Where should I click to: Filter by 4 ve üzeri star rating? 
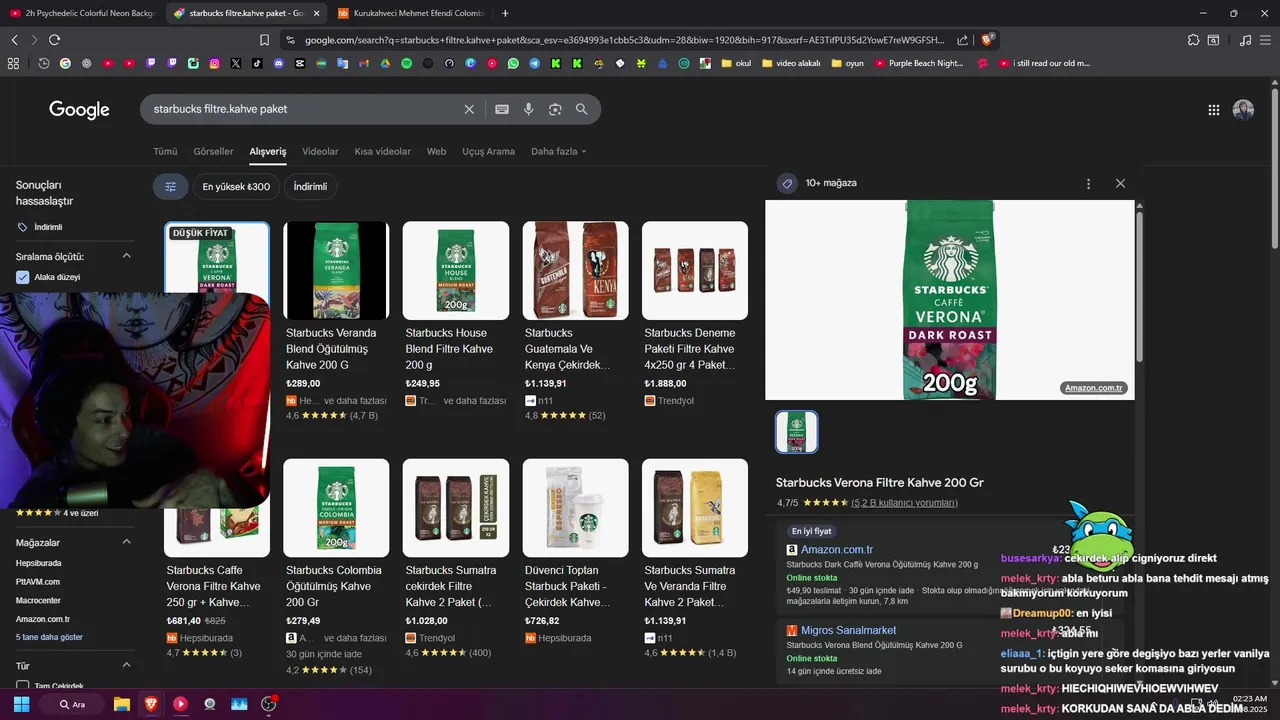[x=57, y=513]
